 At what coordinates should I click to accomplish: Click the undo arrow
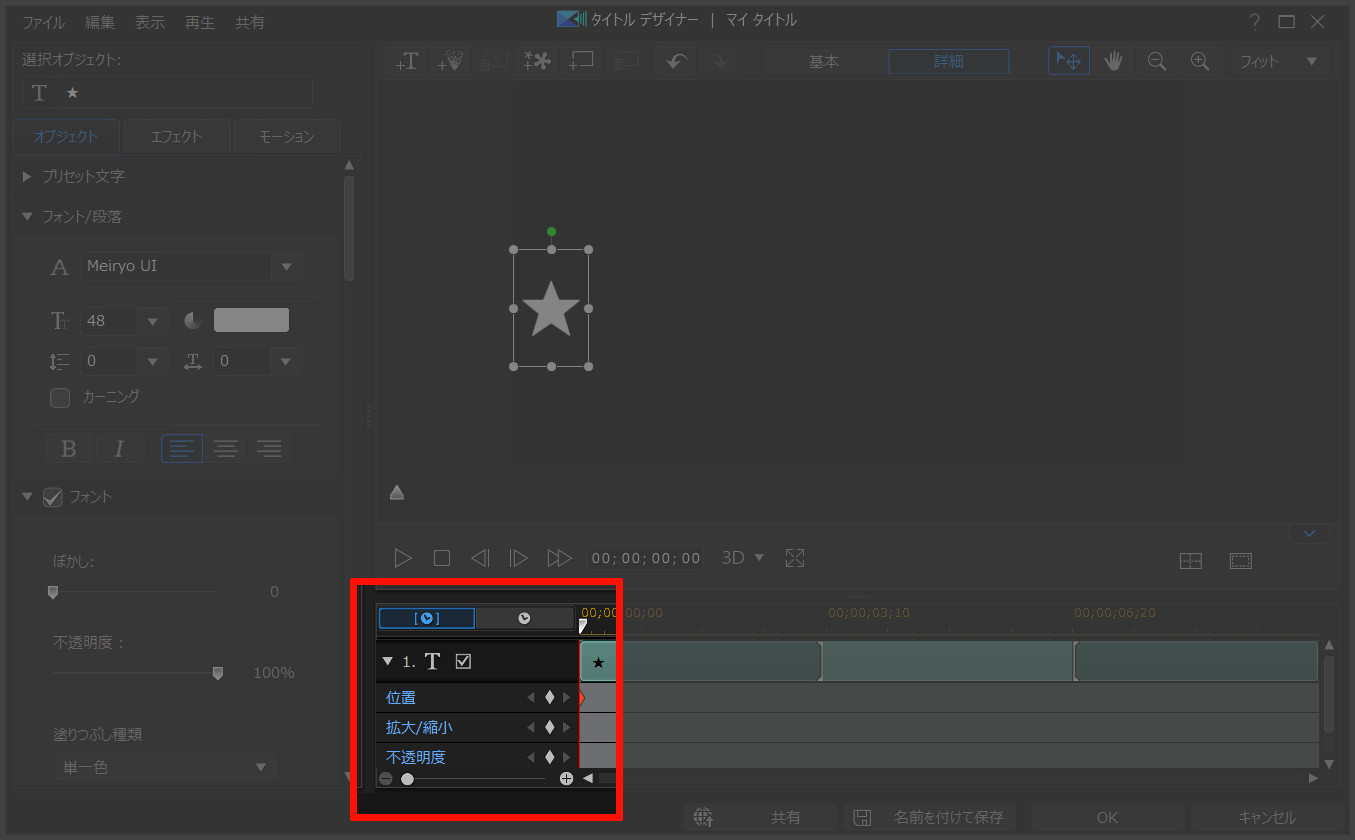[676, 61]
